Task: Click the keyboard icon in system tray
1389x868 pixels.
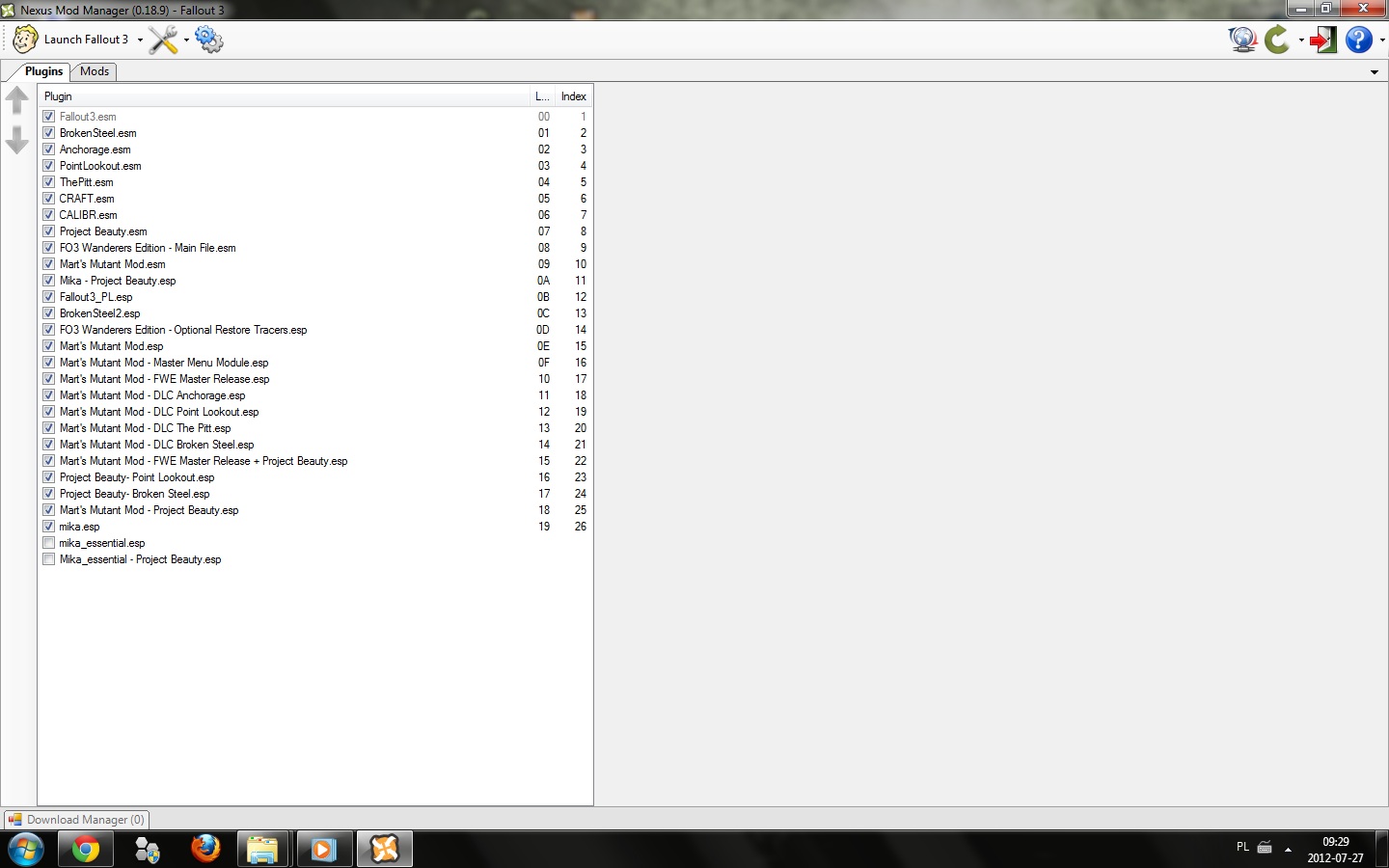Action: point(1265,848)
